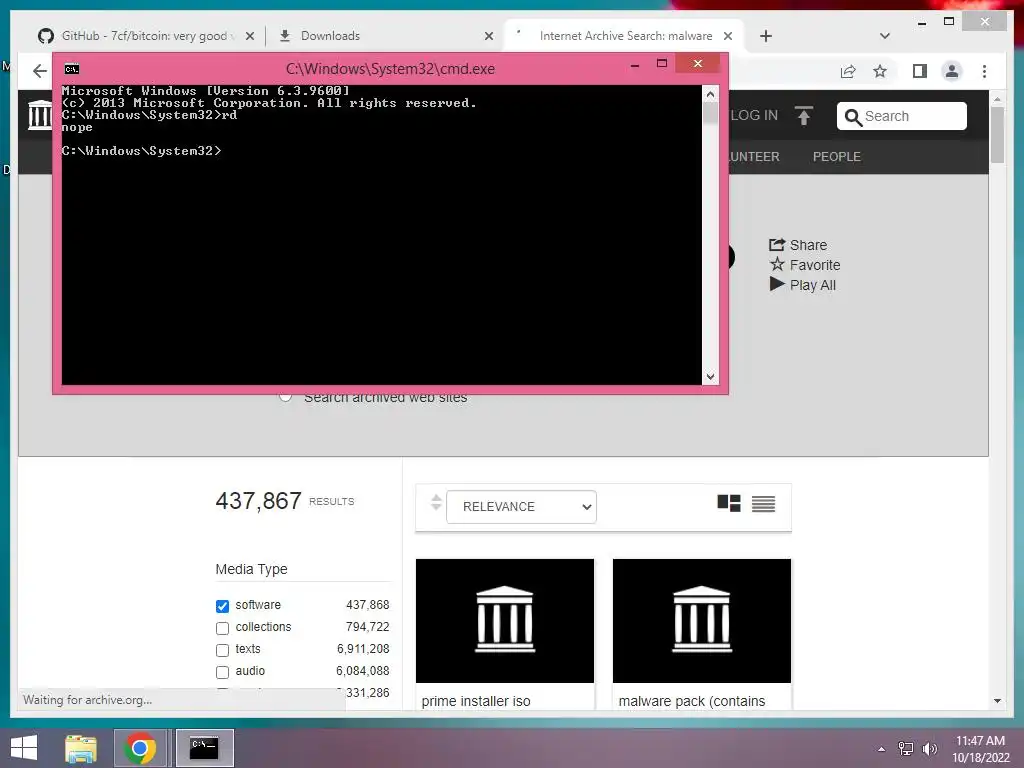Click malware pack thumbnail image
This screenshot has width=1024, height=768.
(x=702, y=620)
